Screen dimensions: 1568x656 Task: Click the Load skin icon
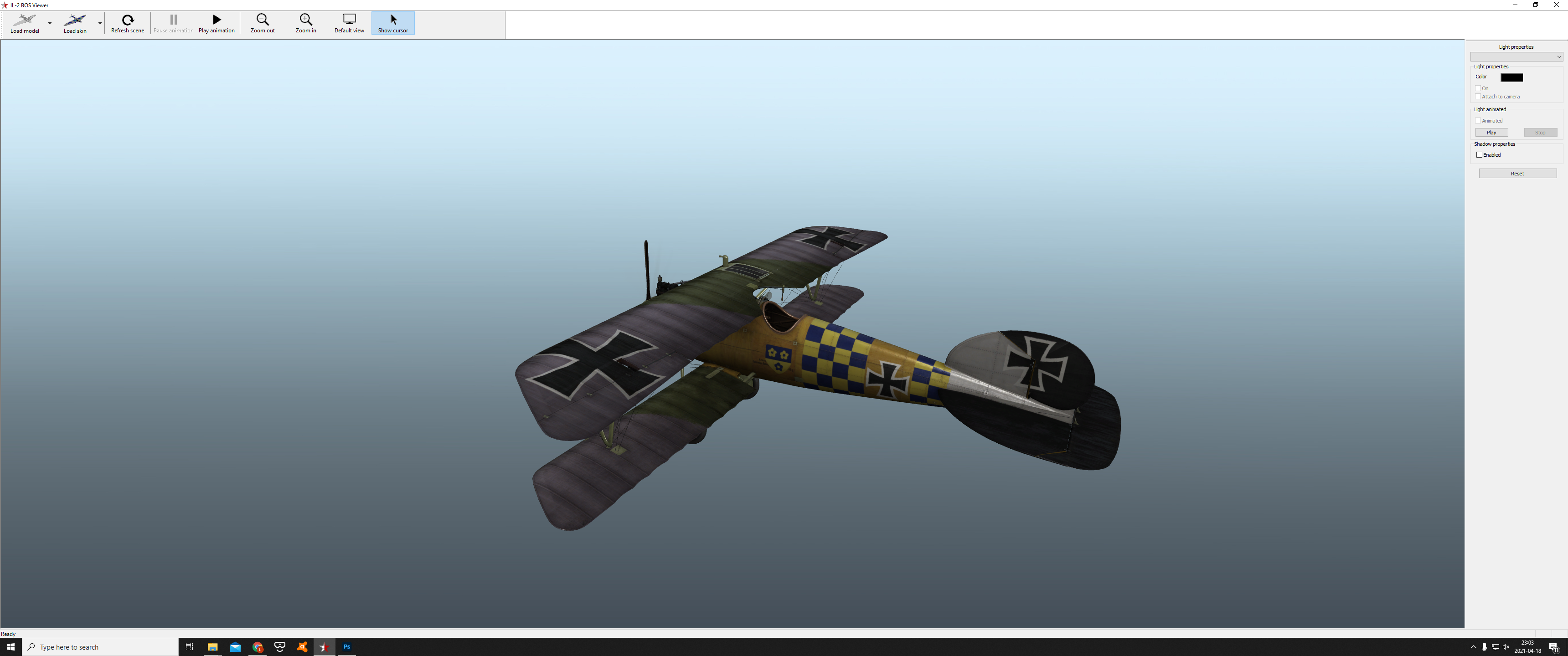pos(75,20)
